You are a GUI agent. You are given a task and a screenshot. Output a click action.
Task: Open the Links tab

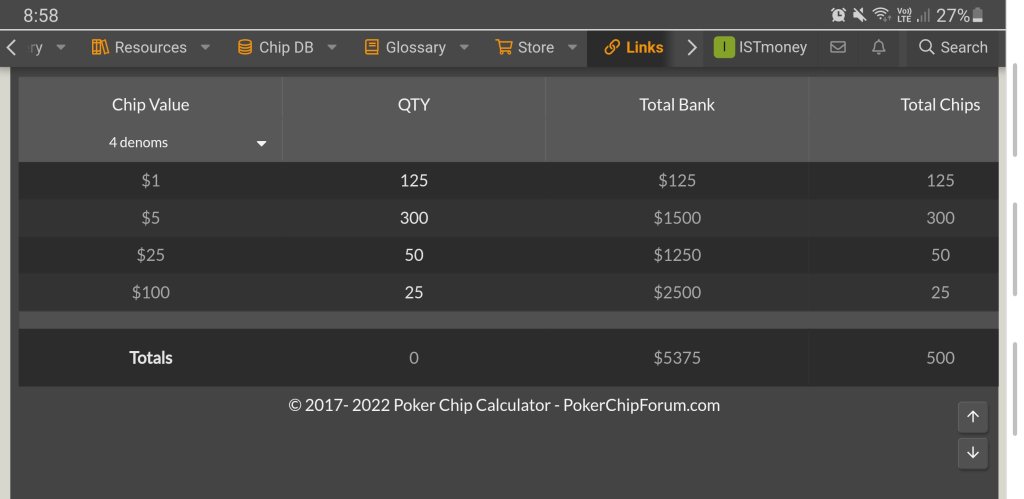634,47
